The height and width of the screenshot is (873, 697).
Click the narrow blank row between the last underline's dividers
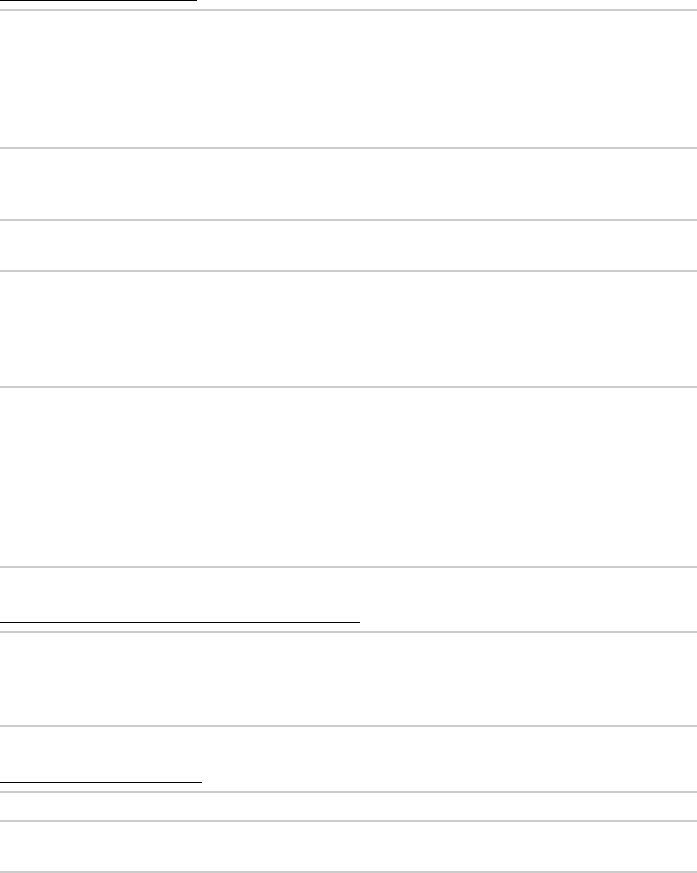(x=348, y=806)
